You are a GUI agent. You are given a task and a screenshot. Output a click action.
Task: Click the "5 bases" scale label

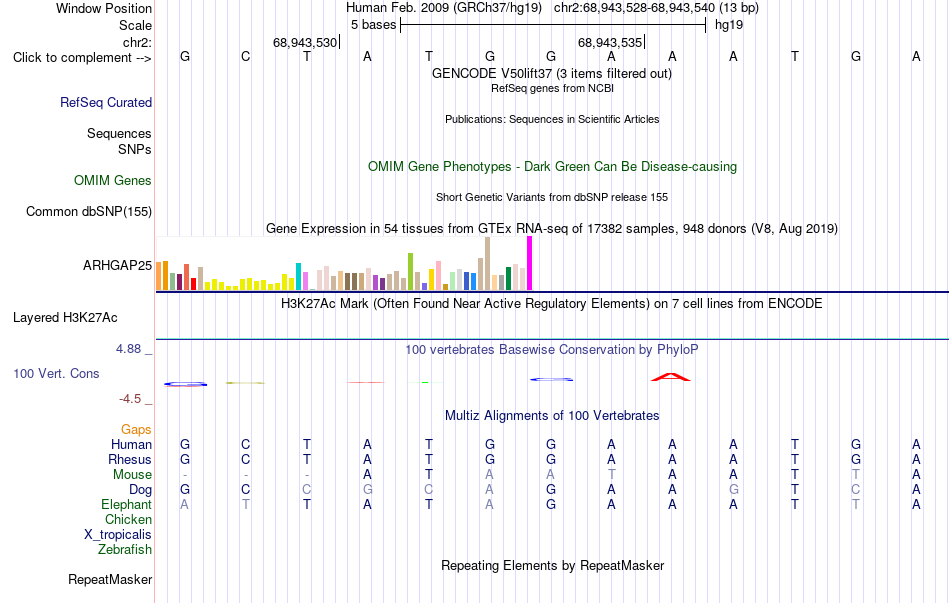(373, 25)
